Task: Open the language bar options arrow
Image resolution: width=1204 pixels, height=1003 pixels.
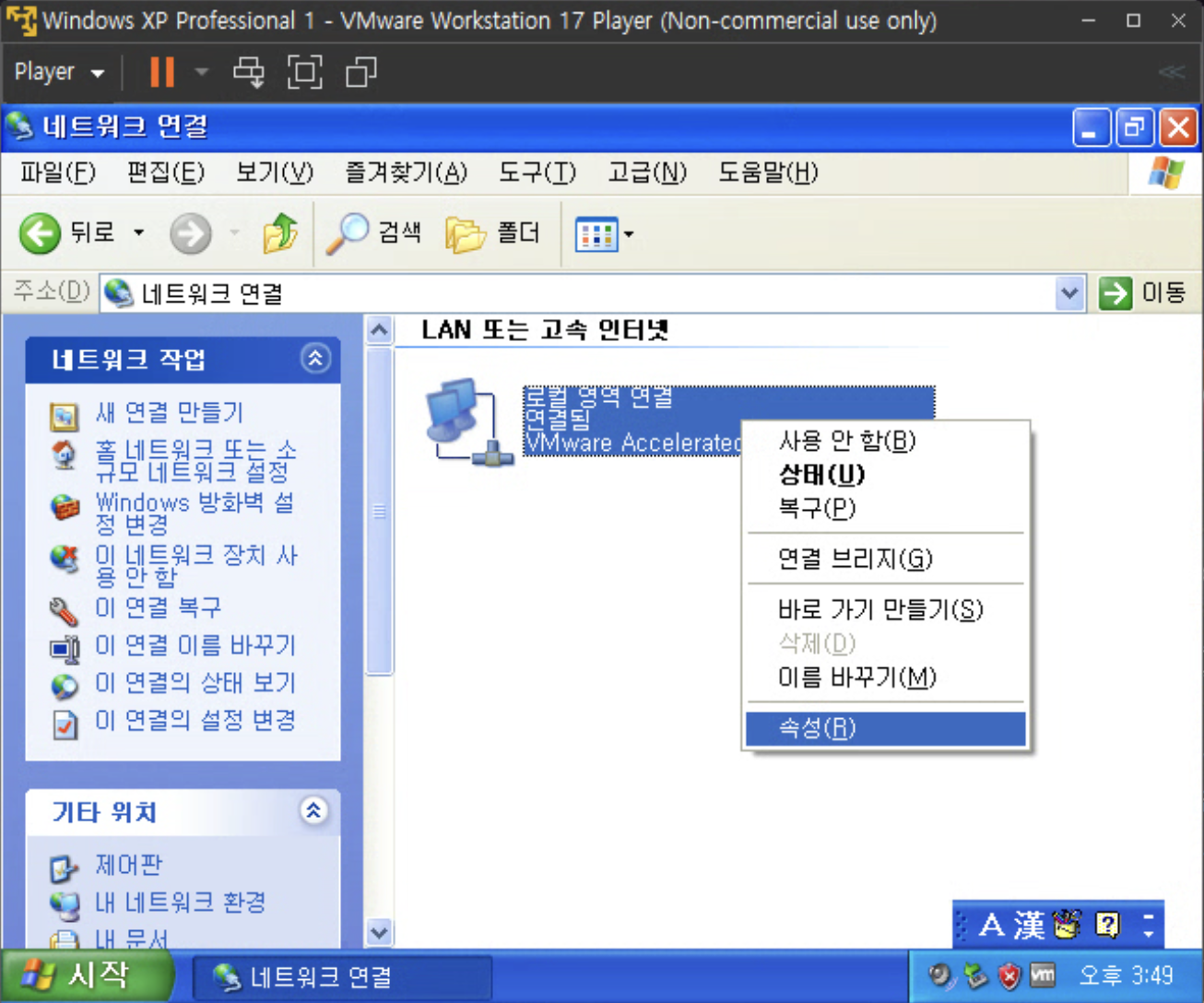Action: [x=1149, y=925]
